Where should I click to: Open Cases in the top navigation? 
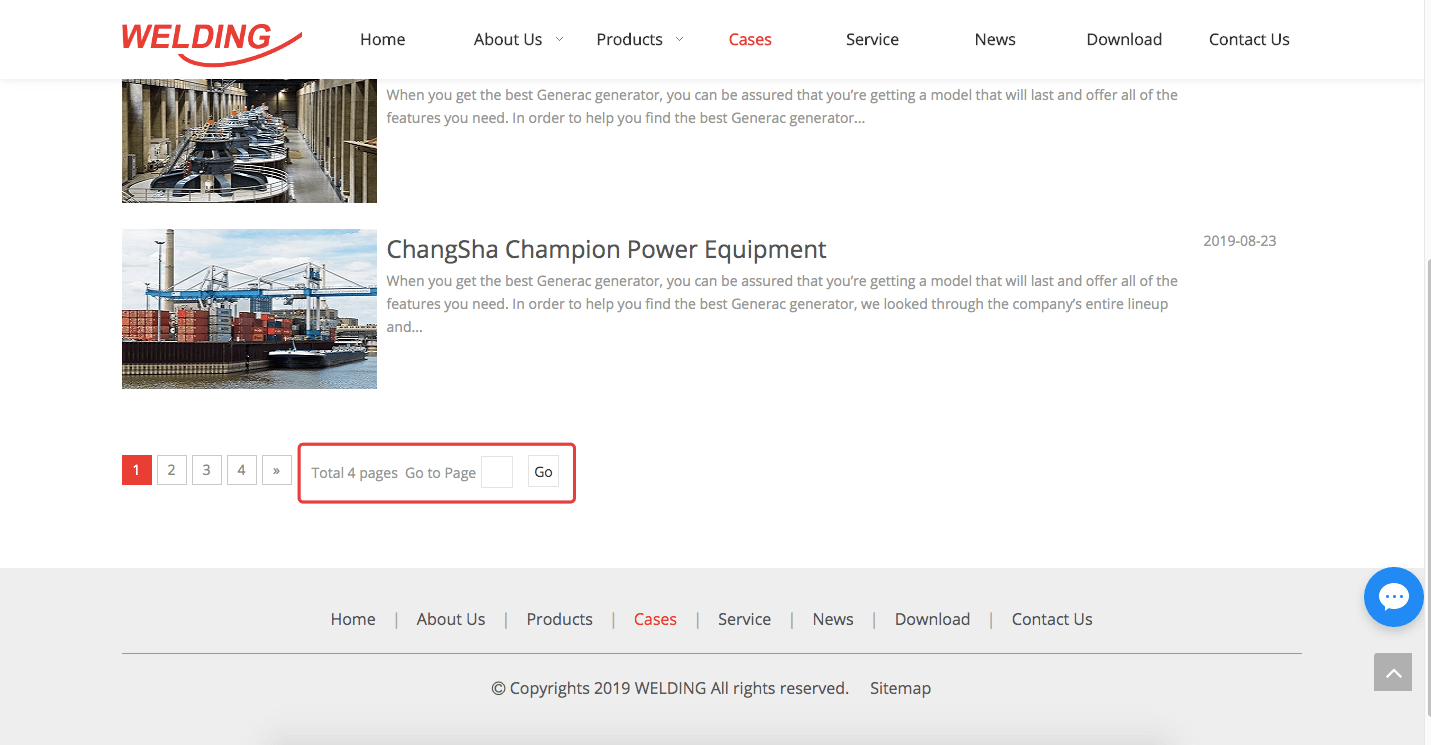750,40
